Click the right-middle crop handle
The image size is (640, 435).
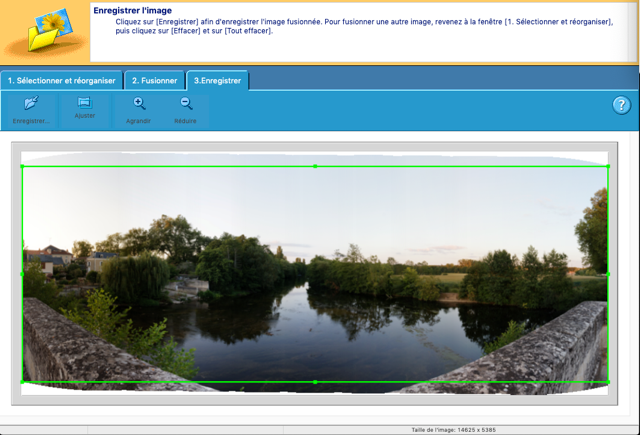pyautogui.click(x=608, y=274)
